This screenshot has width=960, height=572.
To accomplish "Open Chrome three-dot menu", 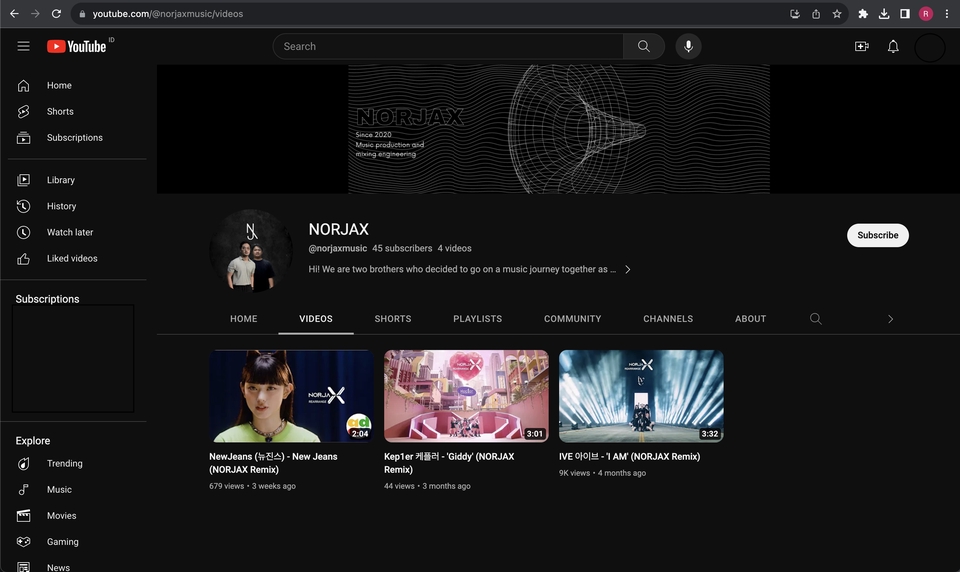I will click(x=947, y=13).
